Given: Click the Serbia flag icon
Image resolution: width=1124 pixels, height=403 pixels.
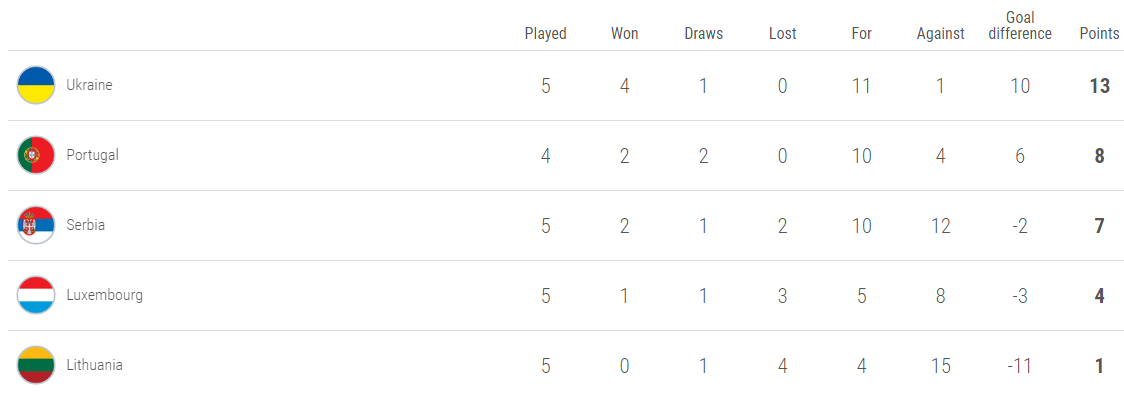Looking at the screenshot, I should coord(36,226).
